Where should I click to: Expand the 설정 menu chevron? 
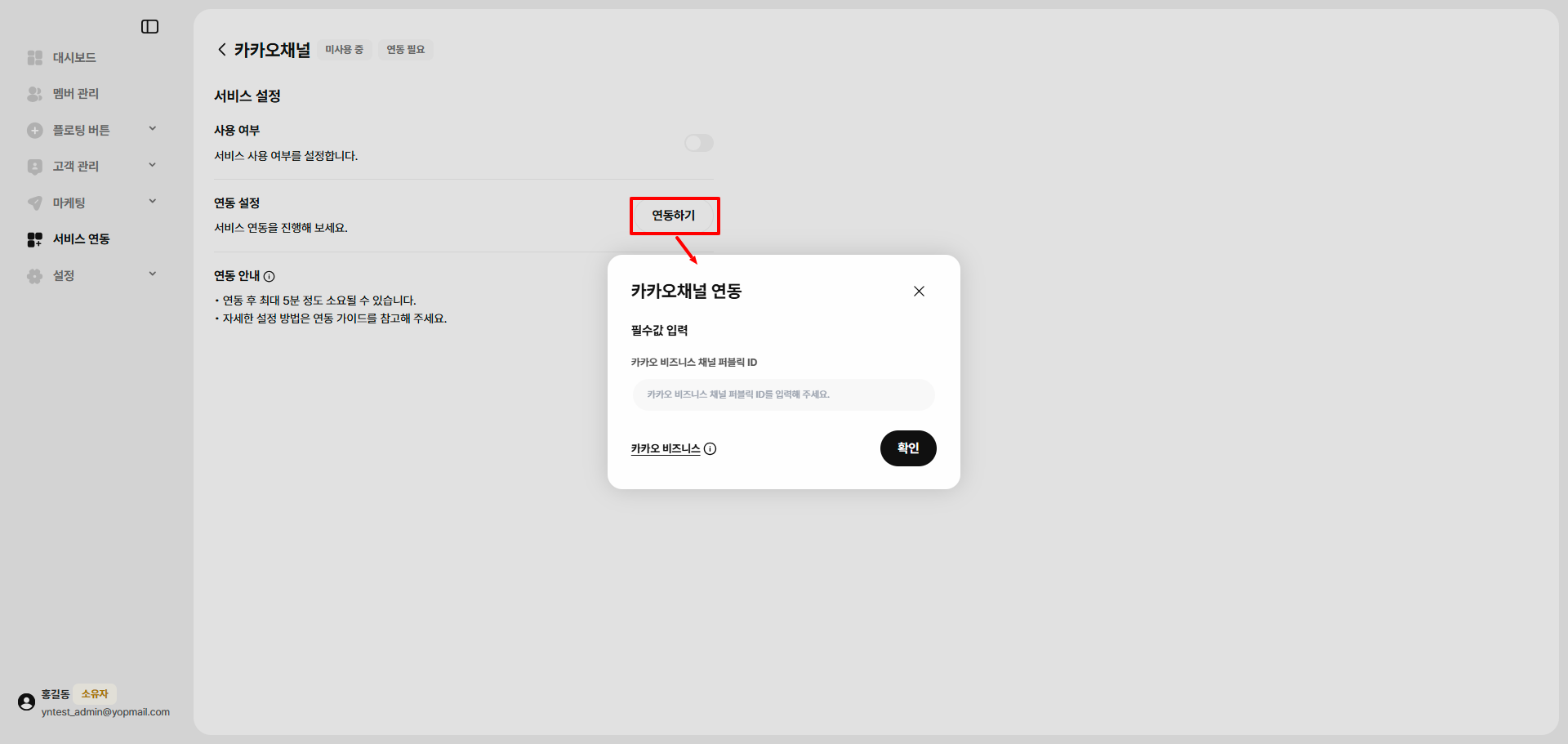coord(153,274)
